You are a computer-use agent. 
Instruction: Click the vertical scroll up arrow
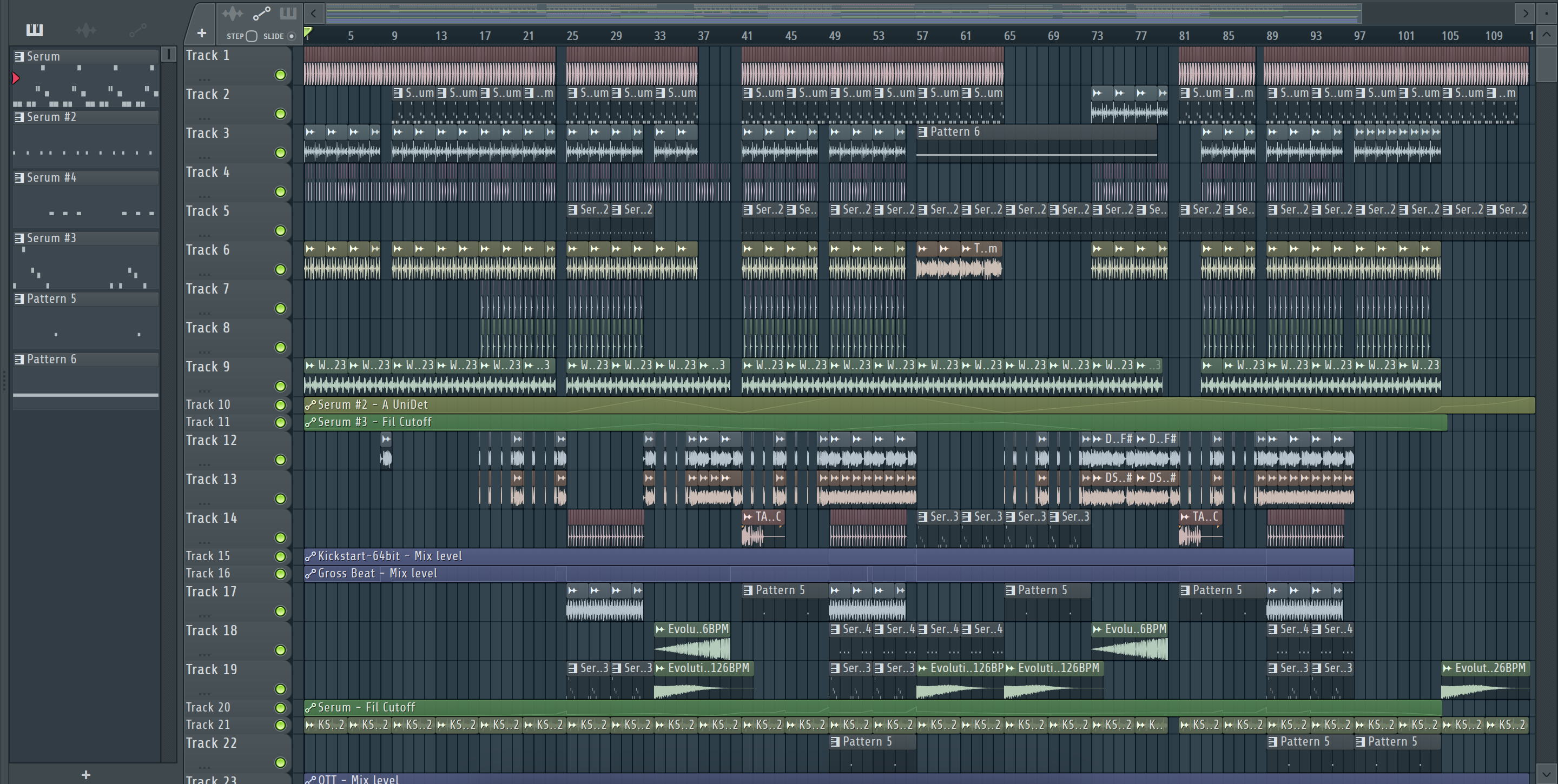click(x=1546, y=35)
